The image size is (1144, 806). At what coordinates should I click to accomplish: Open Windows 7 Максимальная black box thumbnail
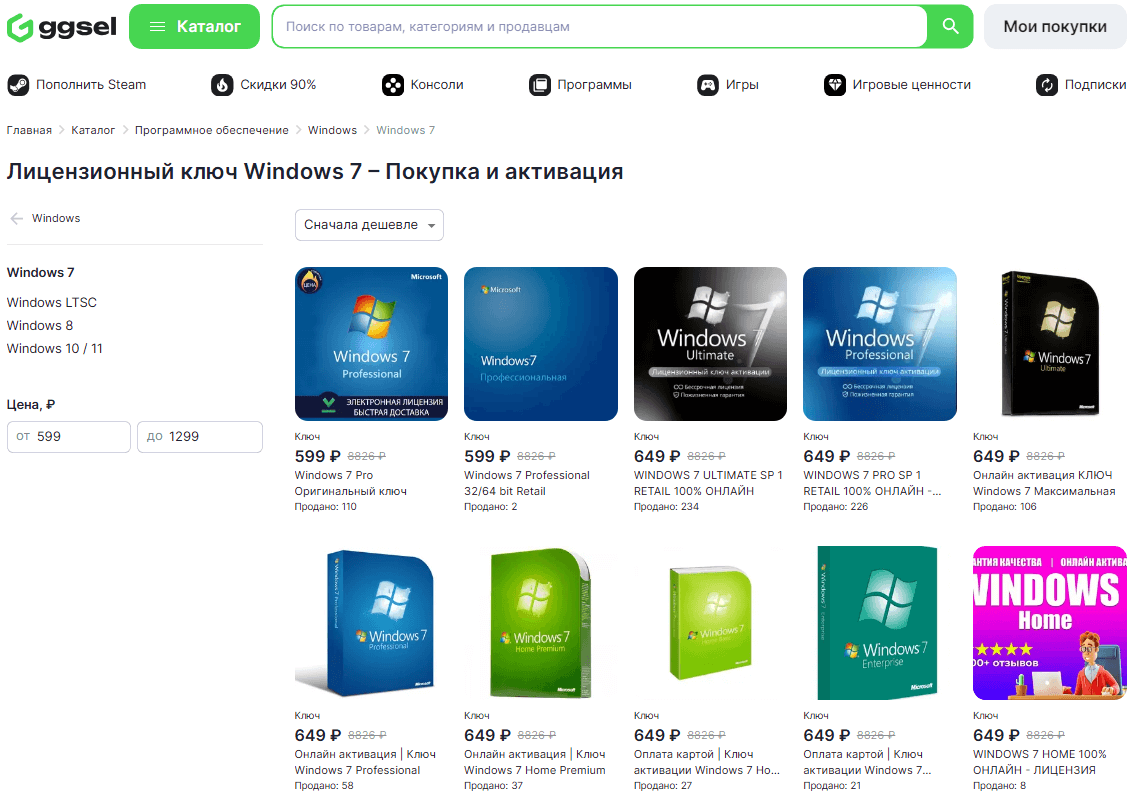click(x=1050, y=344)
